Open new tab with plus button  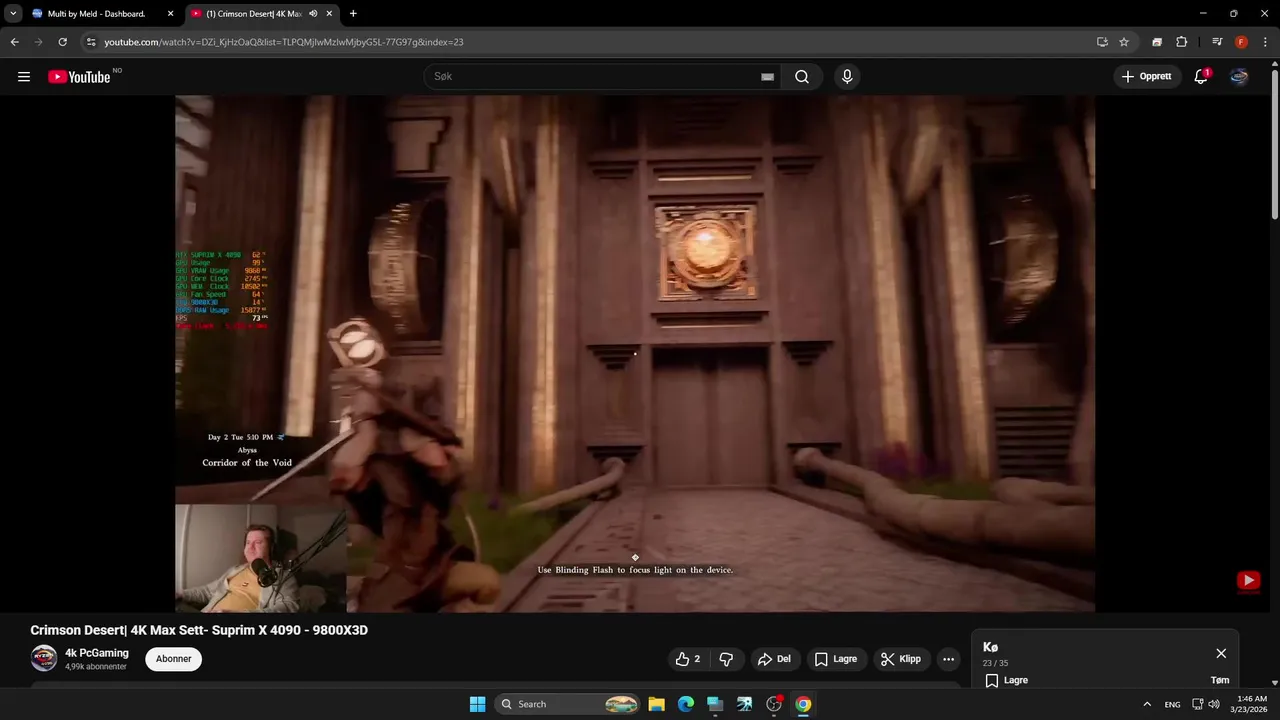tap(353, 14)
